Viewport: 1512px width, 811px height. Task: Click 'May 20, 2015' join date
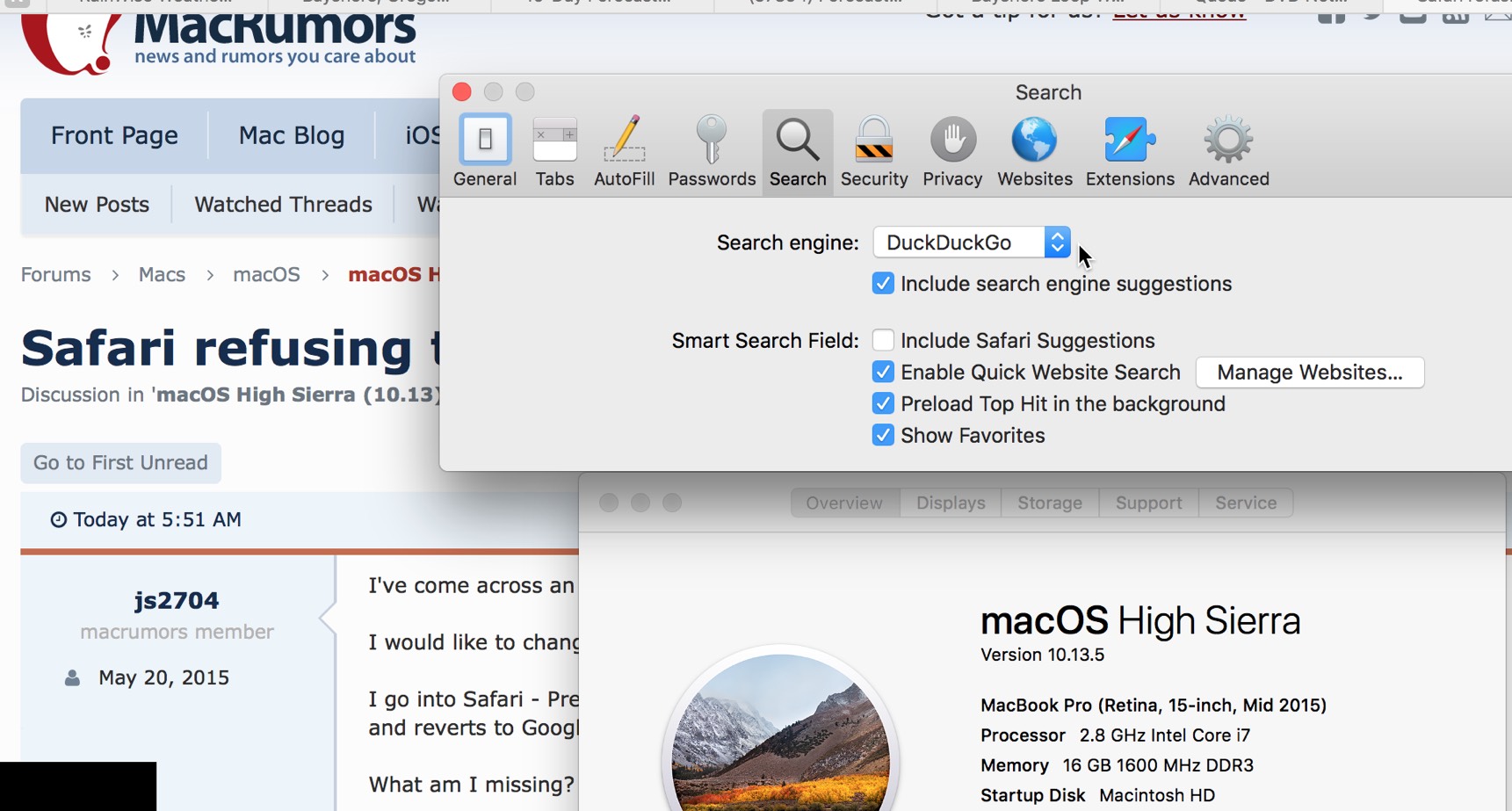(x=163, y=678)
